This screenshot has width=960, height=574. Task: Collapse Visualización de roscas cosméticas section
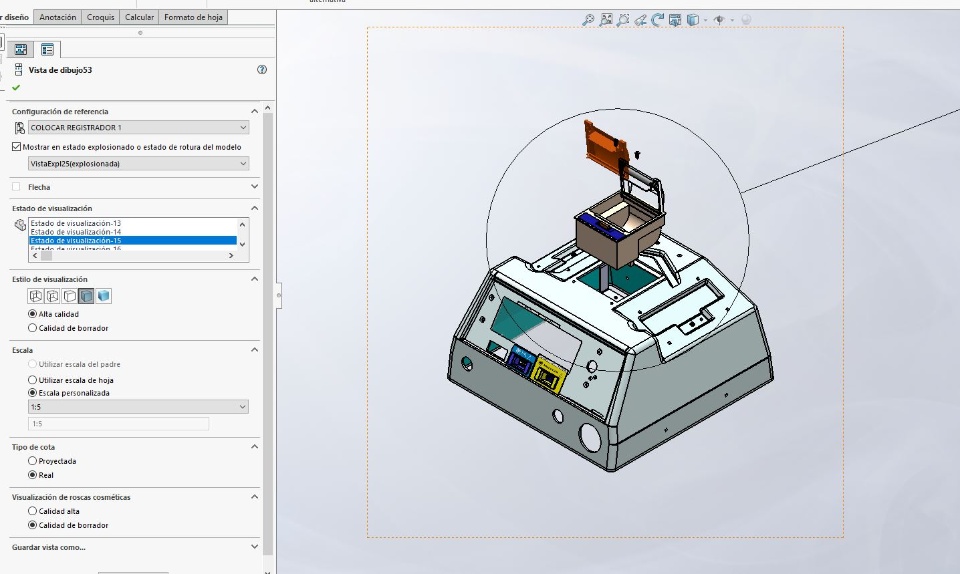tap(255, 497)
